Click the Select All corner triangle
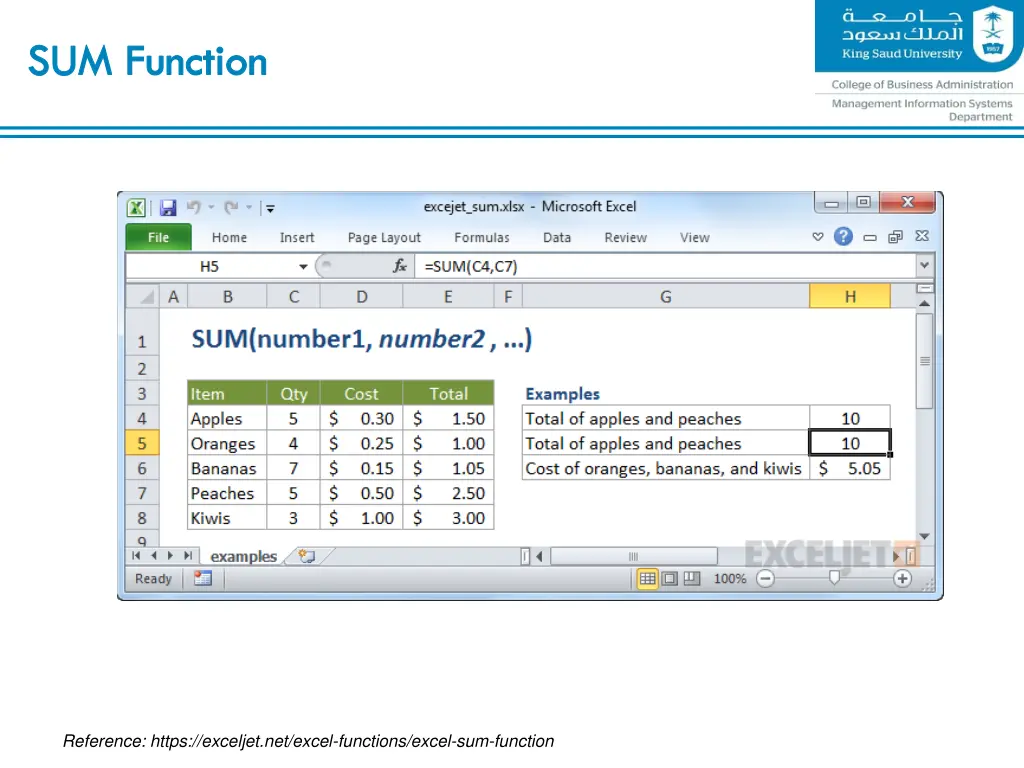Image resolution: width=1024 pixels, height=768 pixels. 142,296
